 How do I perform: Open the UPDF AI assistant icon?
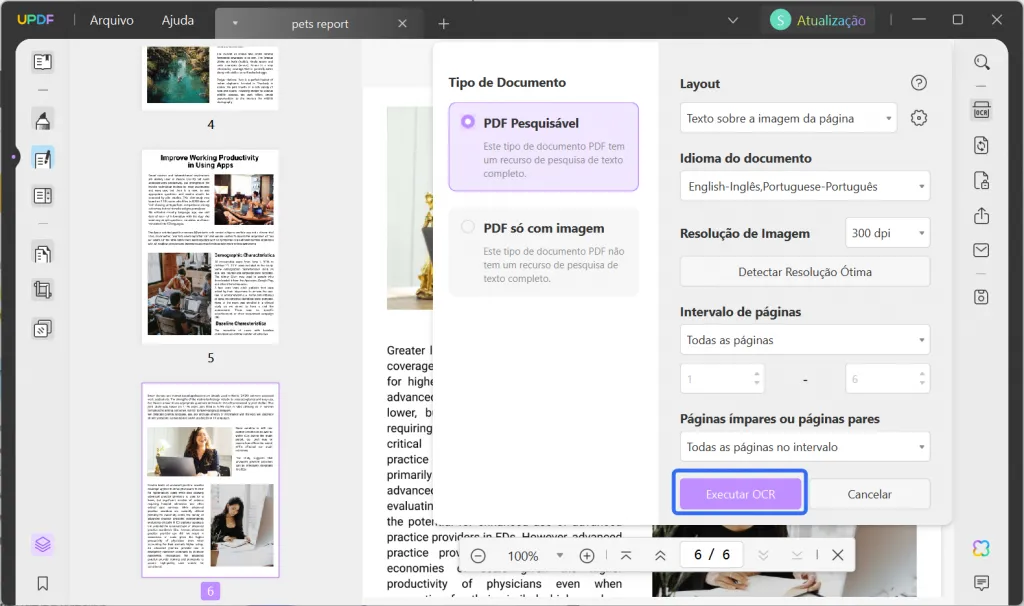tap(982, 548)
